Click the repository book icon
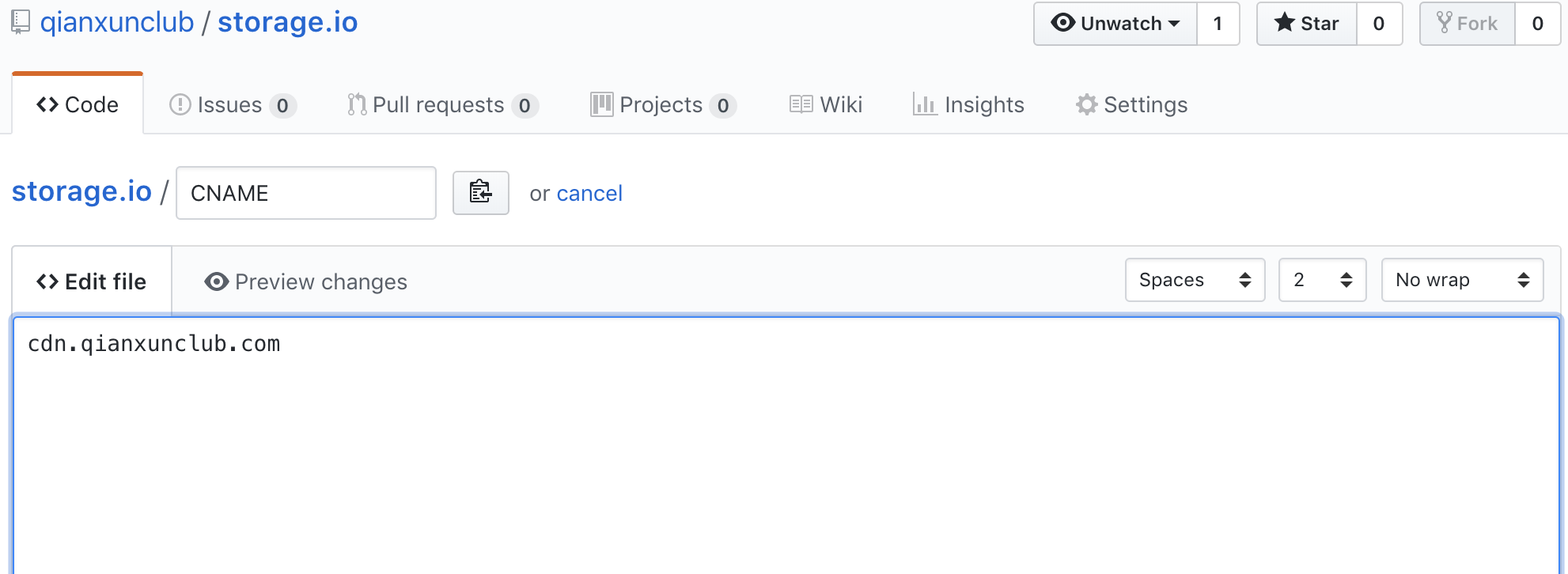The height and width of the screenshot is (574, 1568). [x=21, y=23]
